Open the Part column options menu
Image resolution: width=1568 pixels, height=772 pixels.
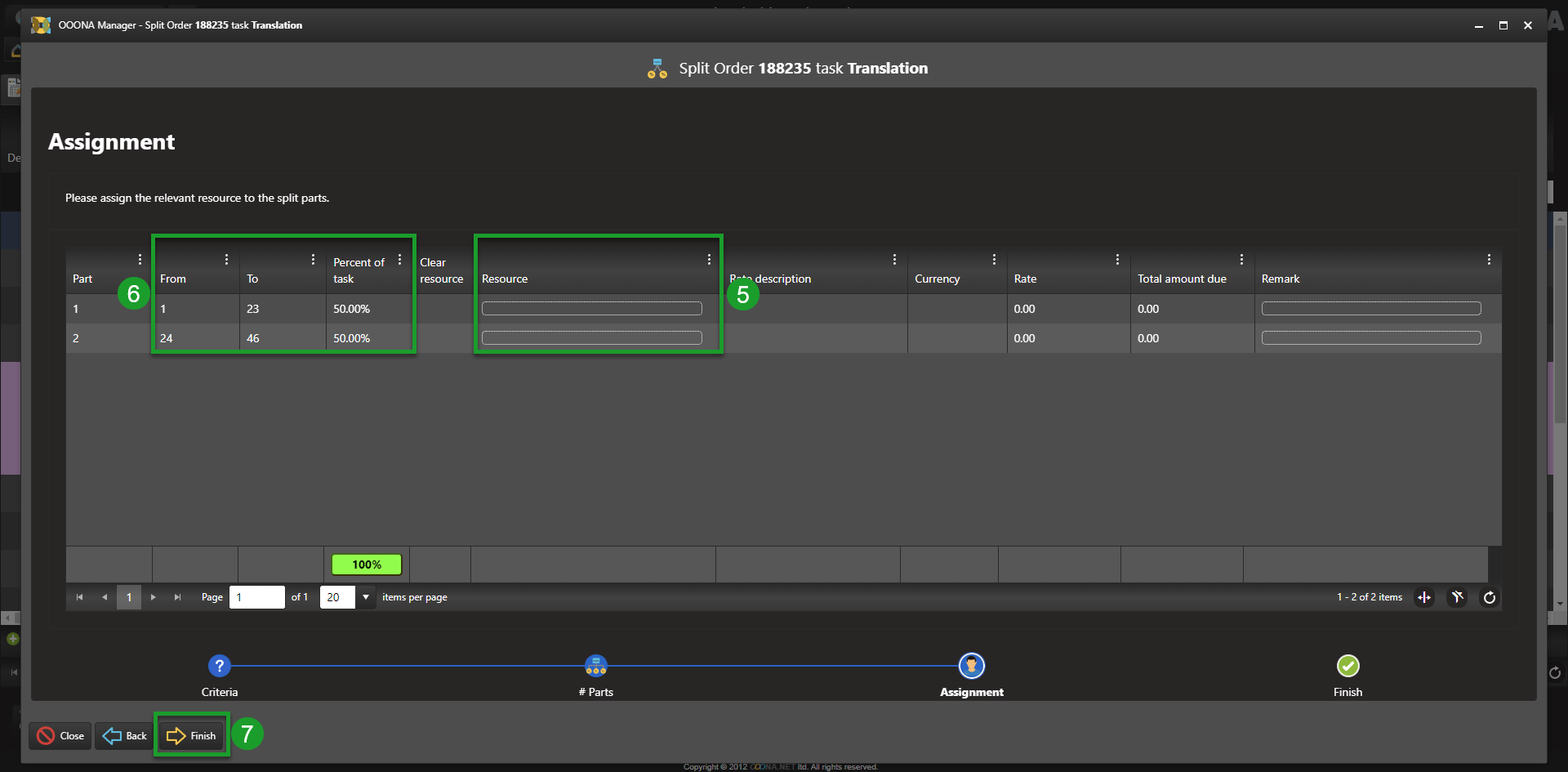(140, 259)
